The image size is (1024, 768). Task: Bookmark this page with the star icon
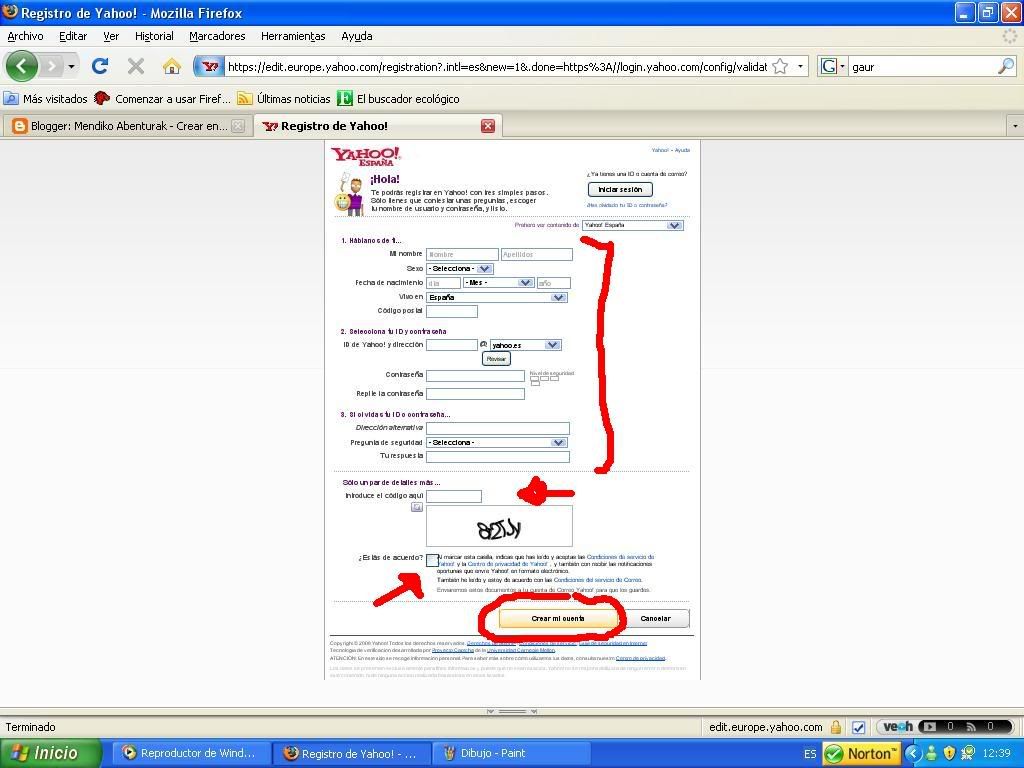tap(780, 67)
